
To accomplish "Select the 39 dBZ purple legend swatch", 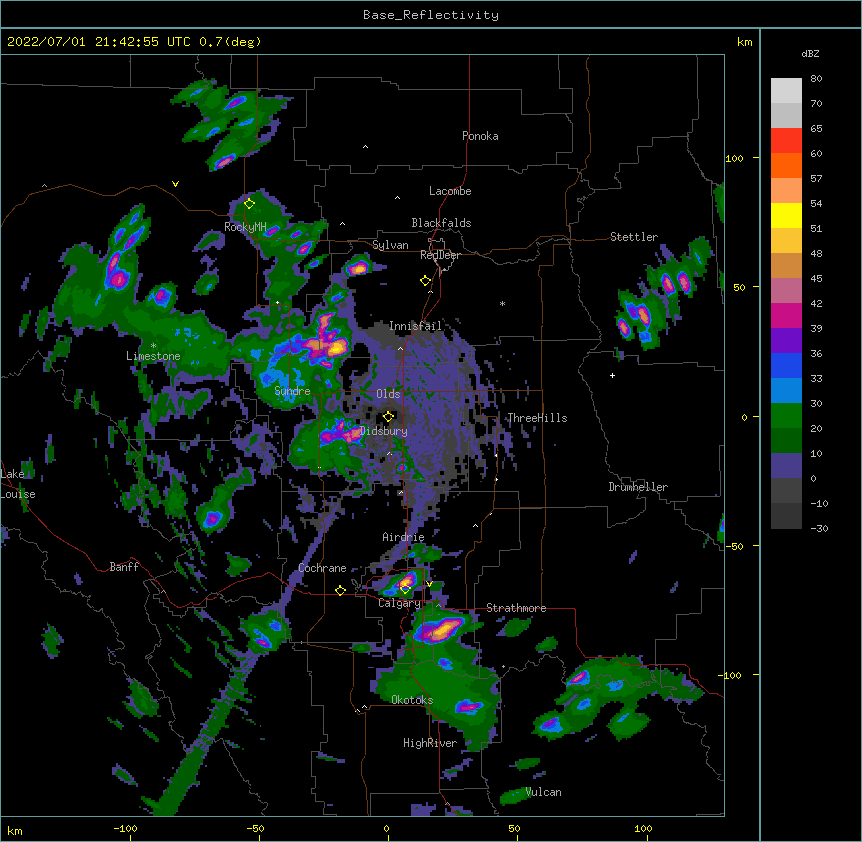I will tap(786, 341).
